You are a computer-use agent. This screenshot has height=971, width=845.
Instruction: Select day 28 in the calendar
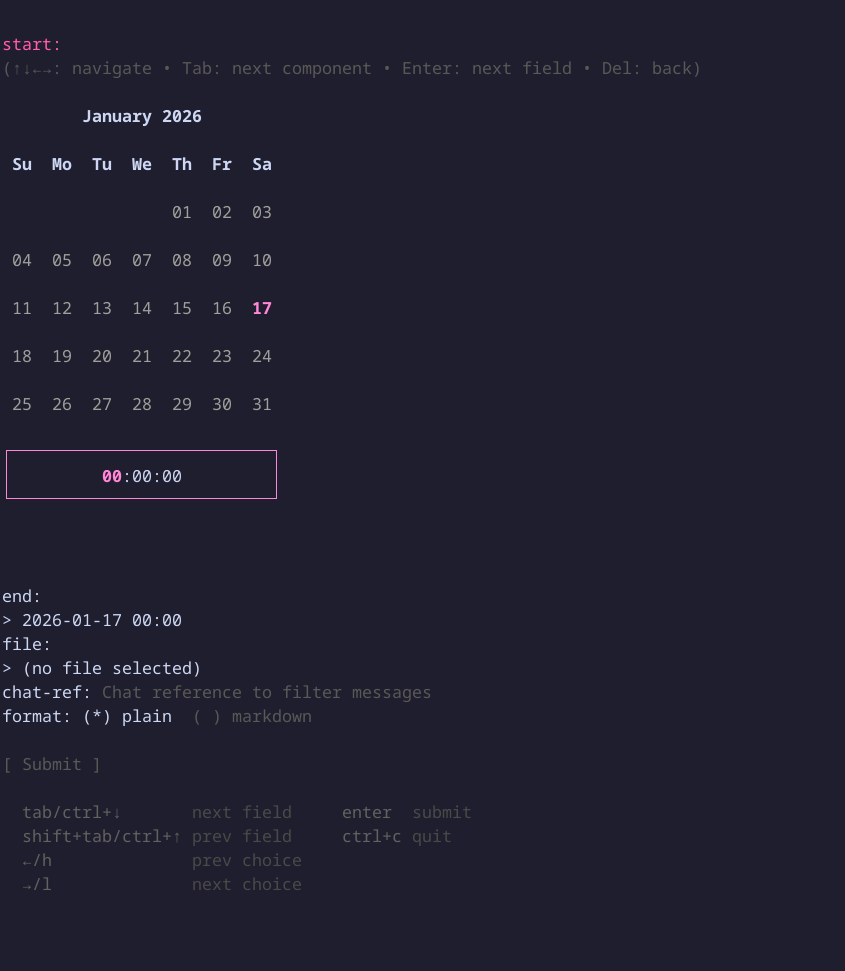pos(142,405)
